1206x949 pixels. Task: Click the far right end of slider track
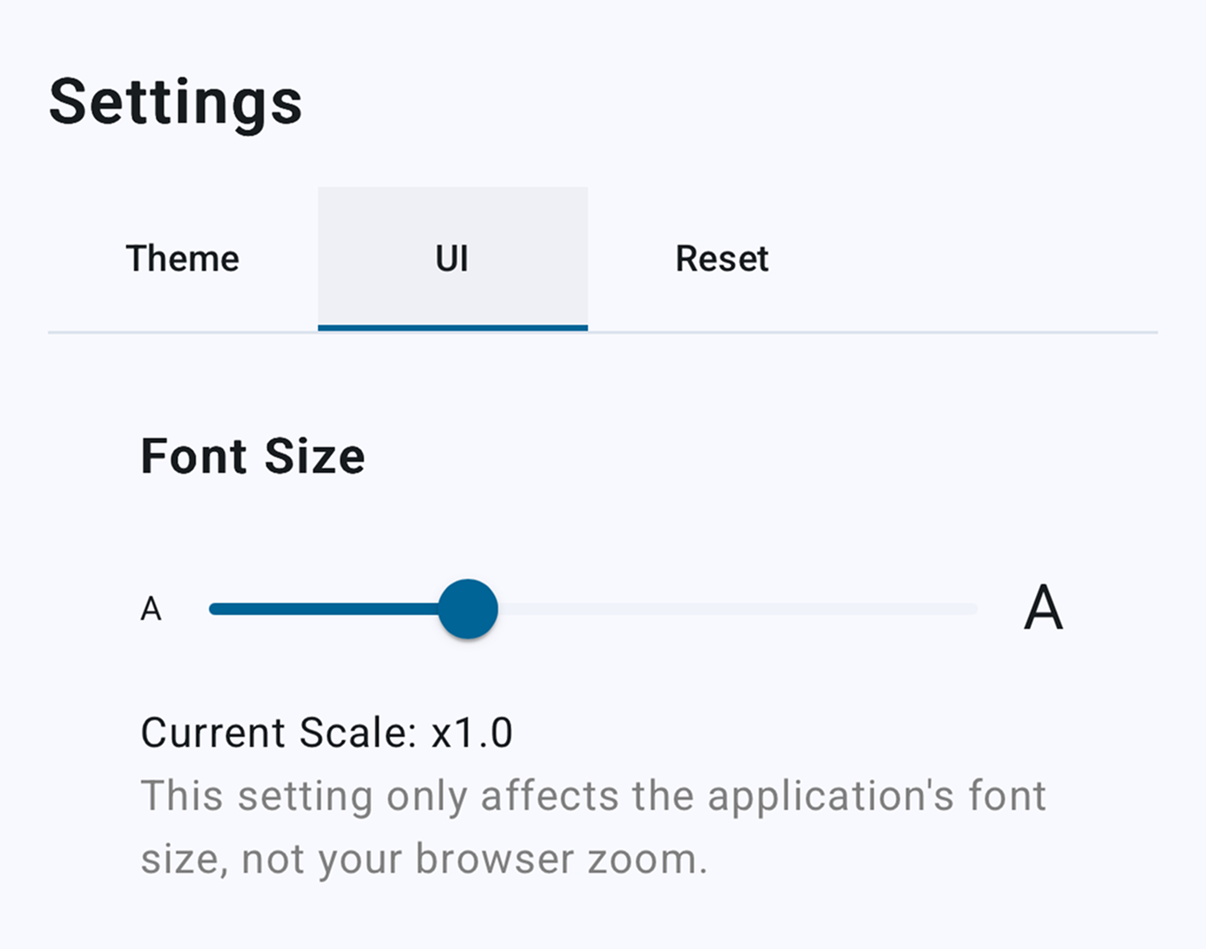coord(971,609)
